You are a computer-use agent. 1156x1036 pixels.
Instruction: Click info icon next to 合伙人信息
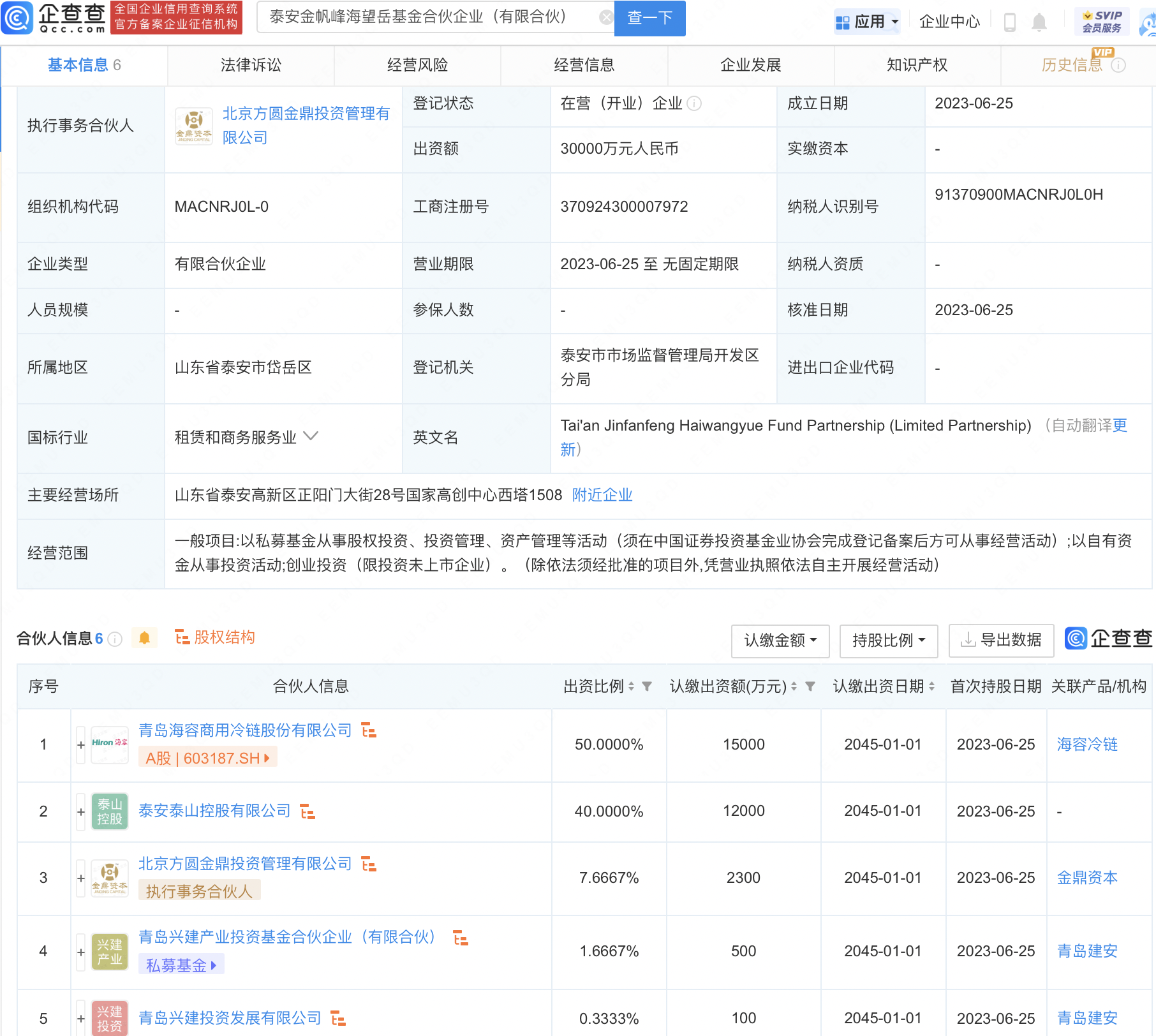115,639
